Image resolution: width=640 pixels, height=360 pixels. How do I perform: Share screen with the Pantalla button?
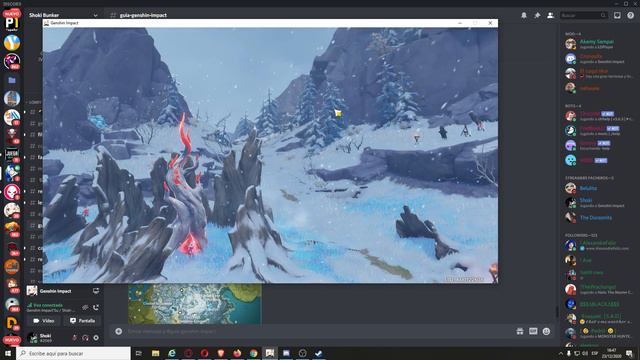point(82,321)
